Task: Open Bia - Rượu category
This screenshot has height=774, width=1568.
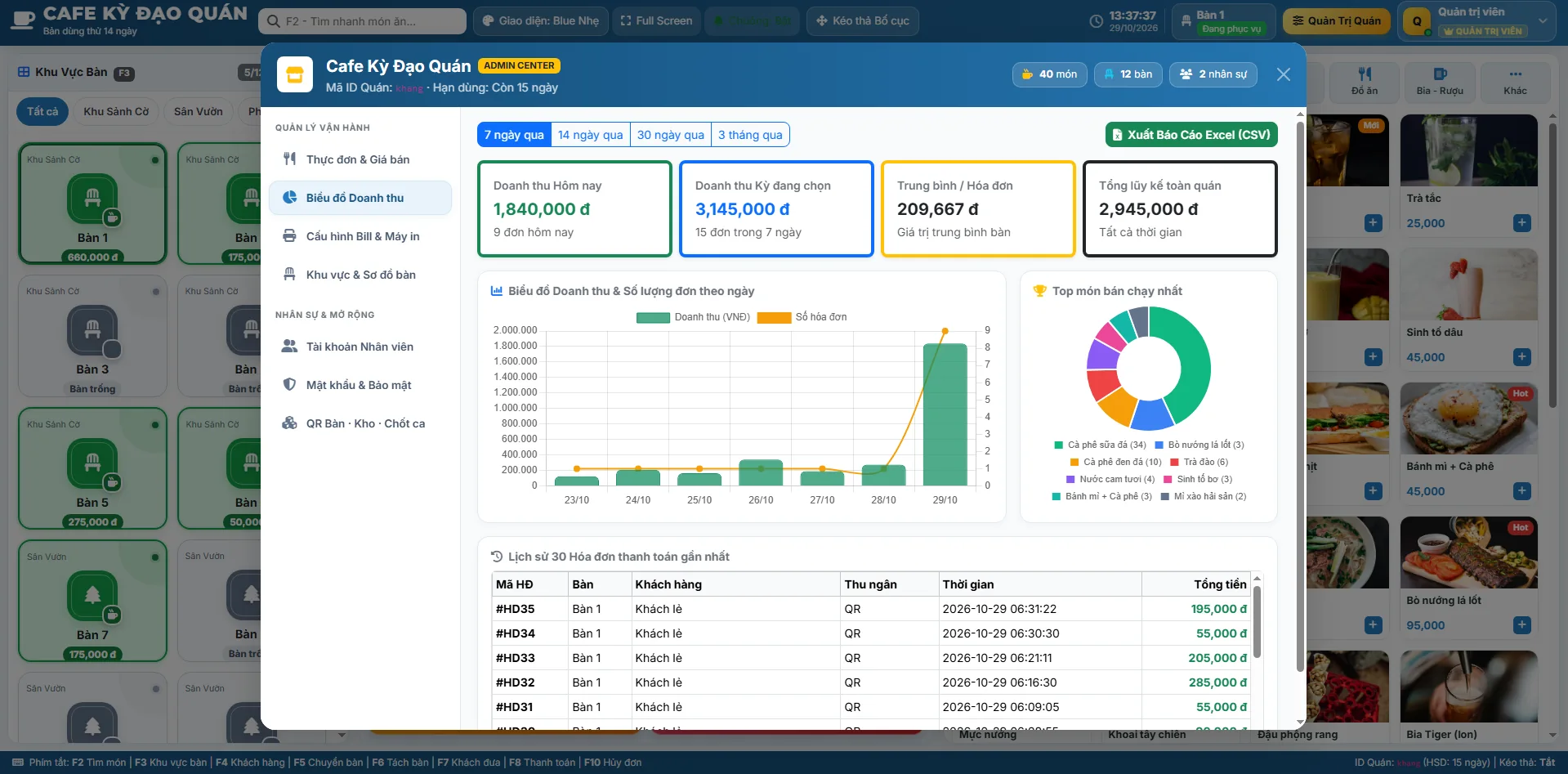Action: 1440,81
